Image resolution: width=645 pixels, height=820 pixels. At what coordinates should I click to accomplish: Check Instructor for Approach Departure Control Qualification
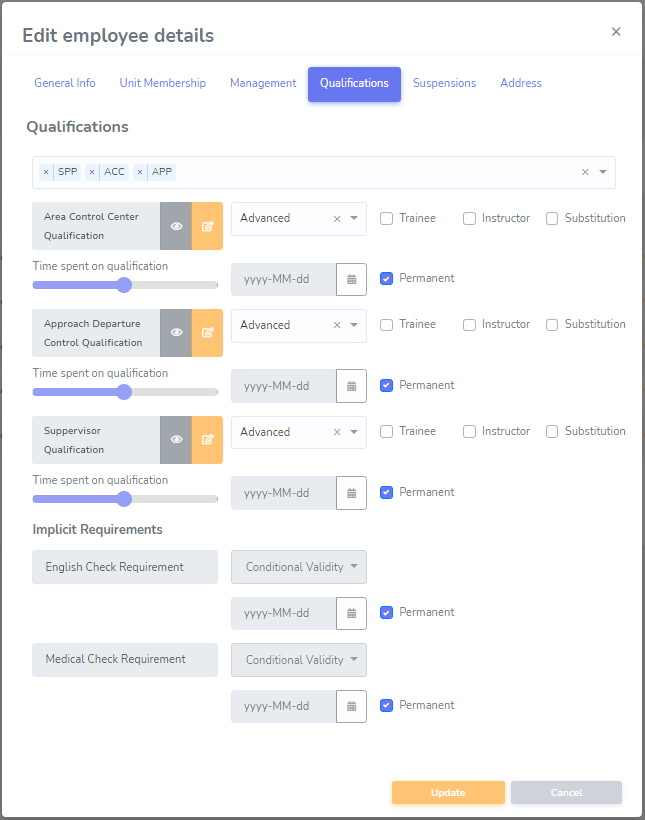469,325
